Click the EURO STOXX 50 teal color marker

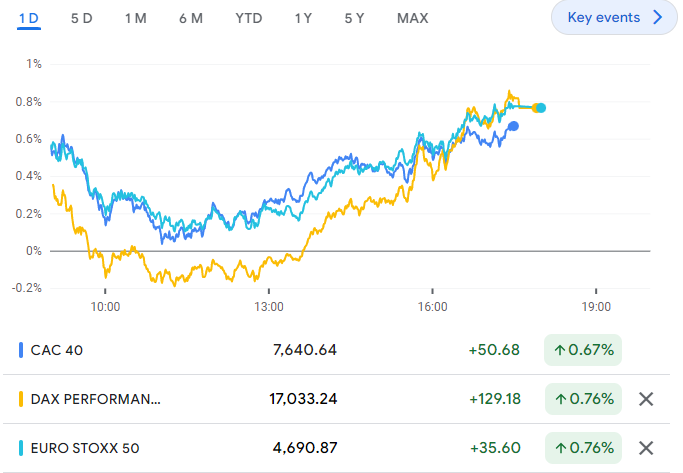coord(21,448)
